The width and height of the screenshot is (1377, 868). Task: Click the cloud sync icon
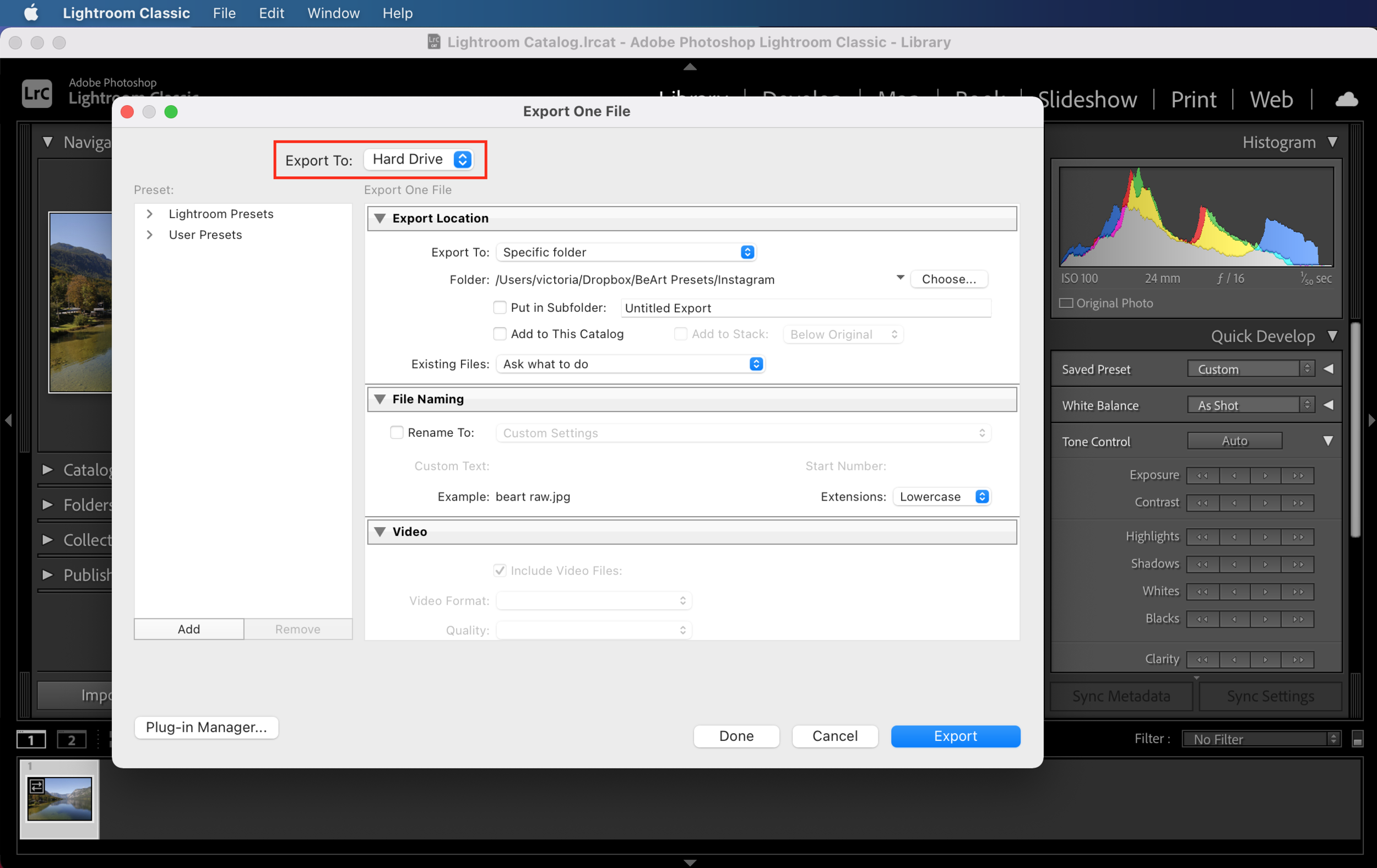coord(1346,100)
